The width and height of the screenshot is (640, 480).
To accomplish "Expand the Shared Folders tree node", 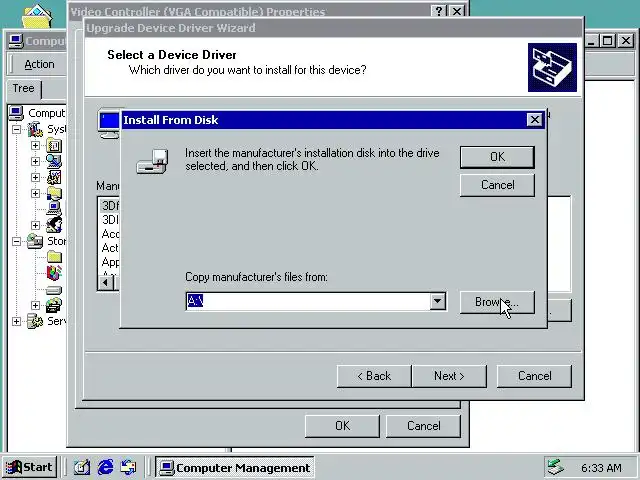I will pos(36,193).
